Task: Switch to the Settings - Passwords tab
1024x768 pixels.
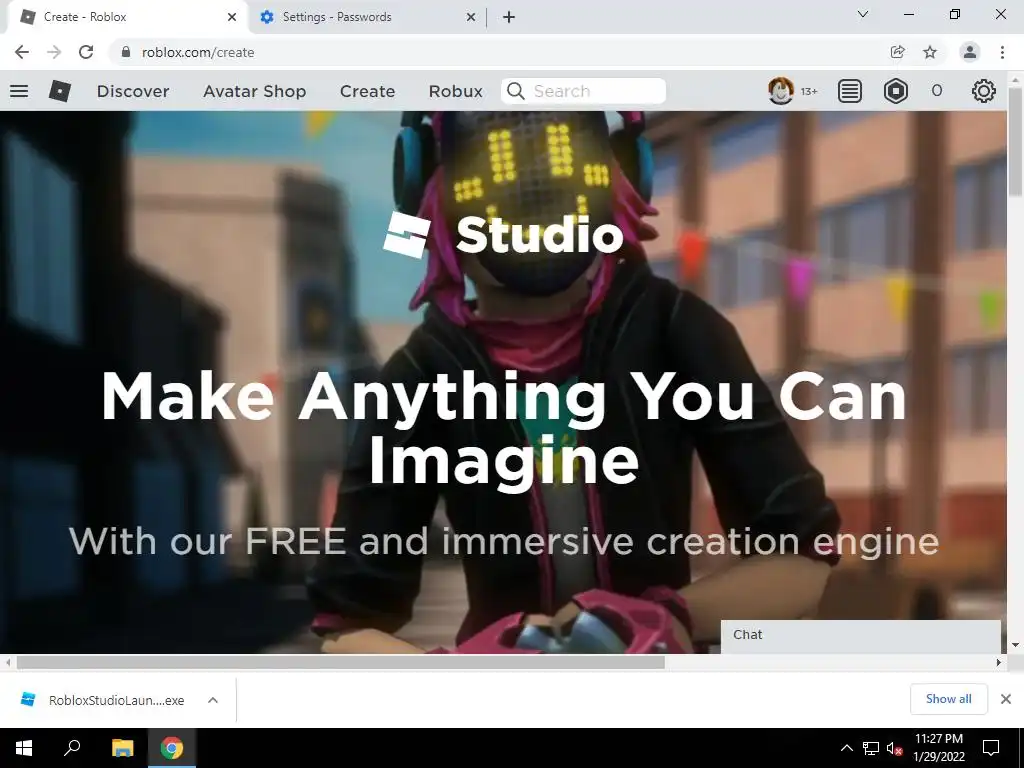Action: (366, 17)
